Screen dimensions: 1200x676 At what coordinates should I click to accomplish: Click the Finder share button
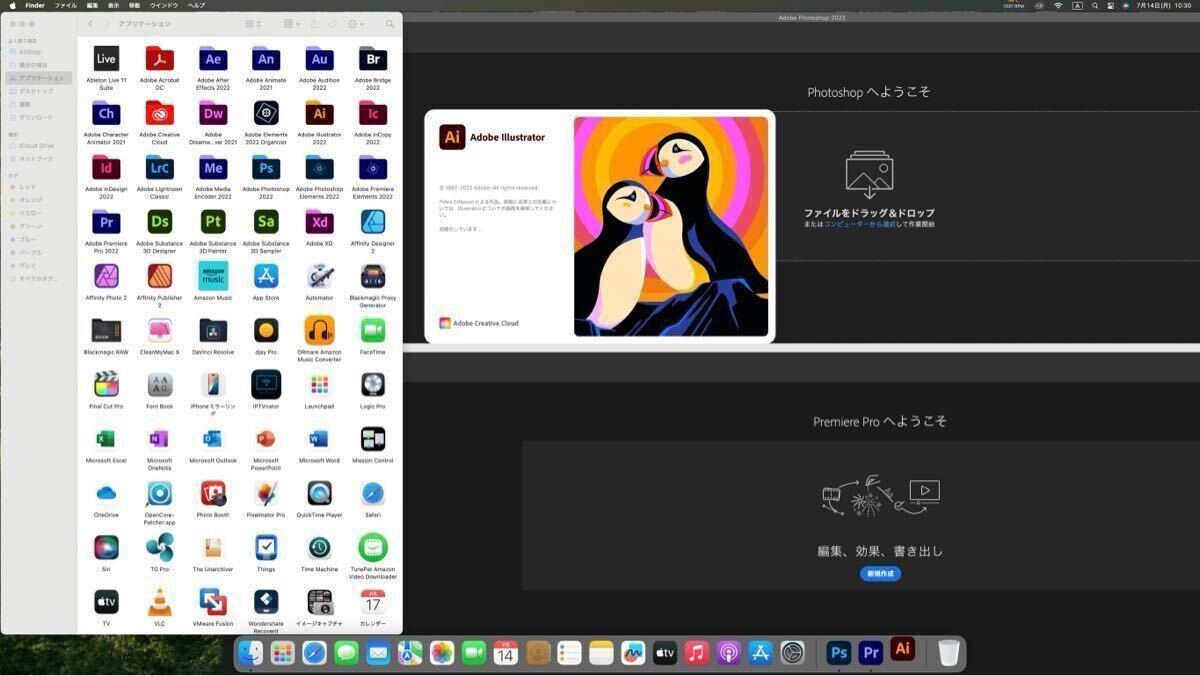point(314,24)
